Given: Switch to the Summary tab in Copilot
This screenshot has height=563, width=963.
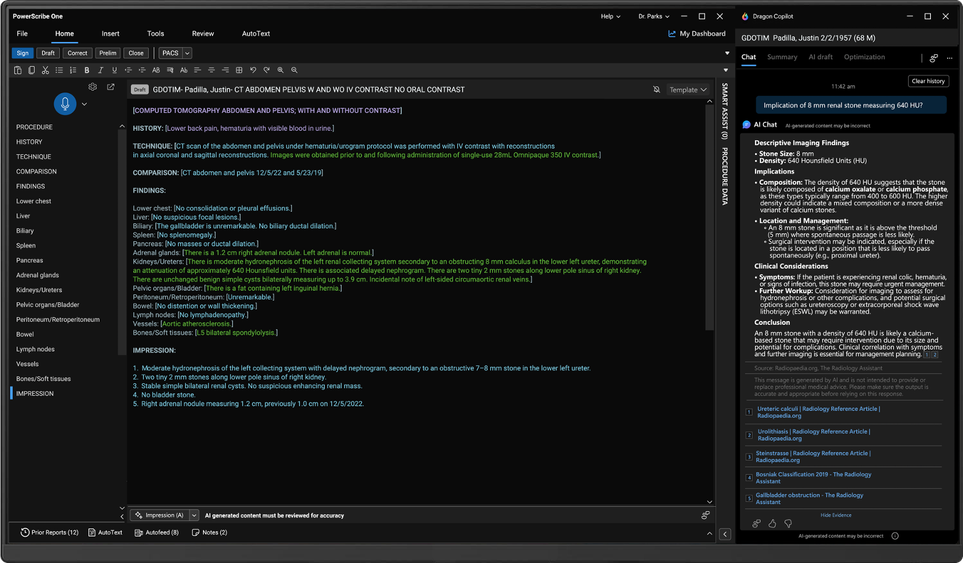Looking at the screenshot, I should tap(782, 57).
